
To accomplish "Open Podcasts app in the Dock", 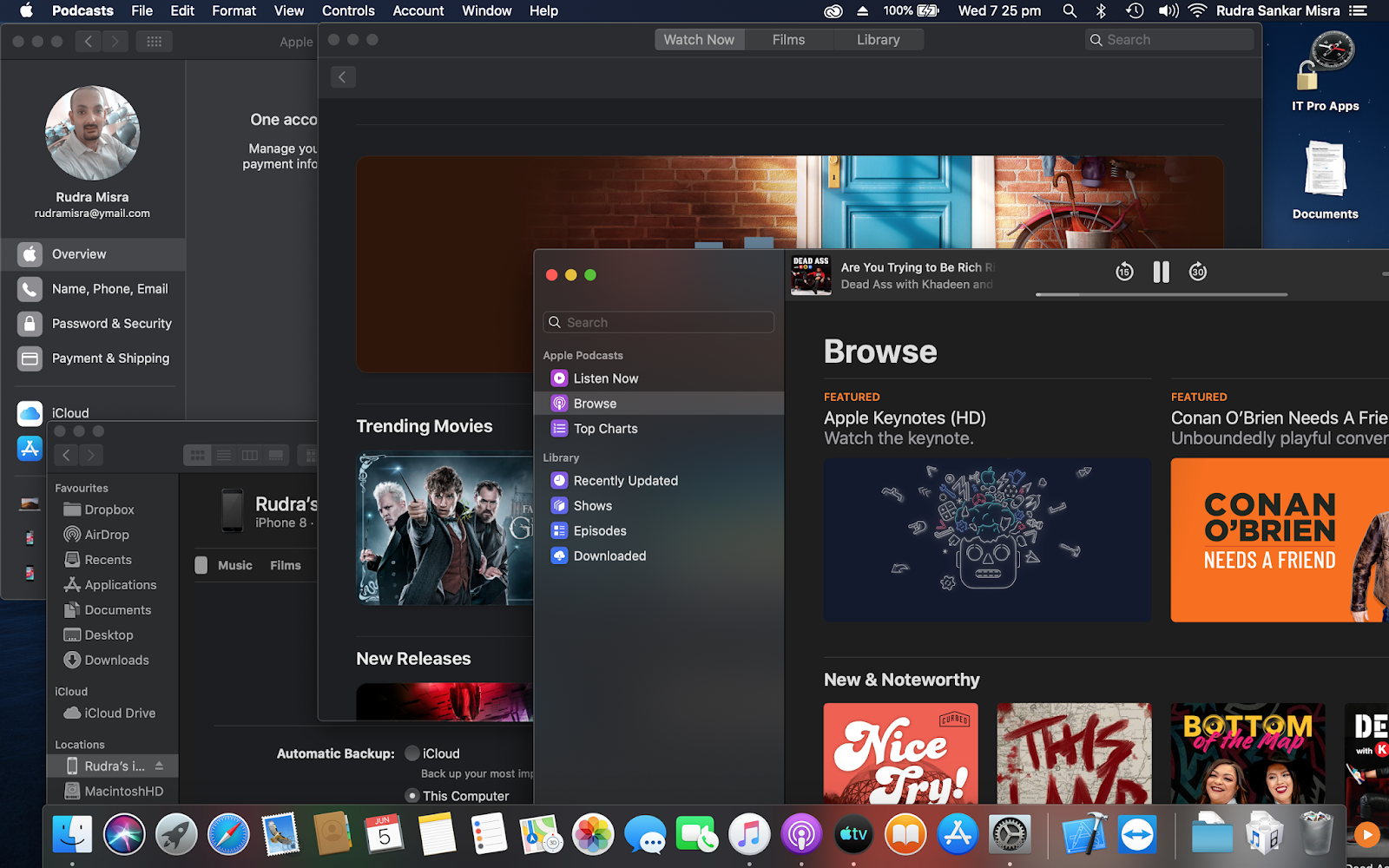I will click(x=801, y=835).
